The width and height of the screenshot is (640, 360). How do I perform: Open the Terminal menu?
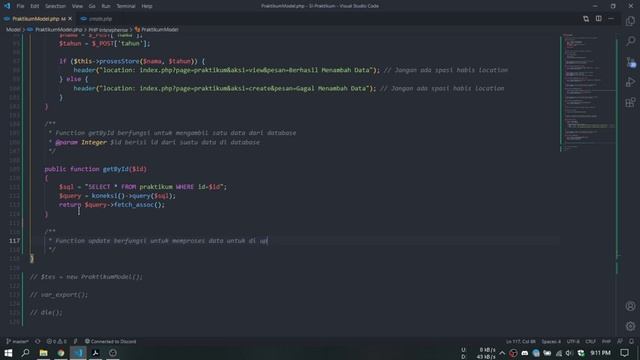(126, 6)
